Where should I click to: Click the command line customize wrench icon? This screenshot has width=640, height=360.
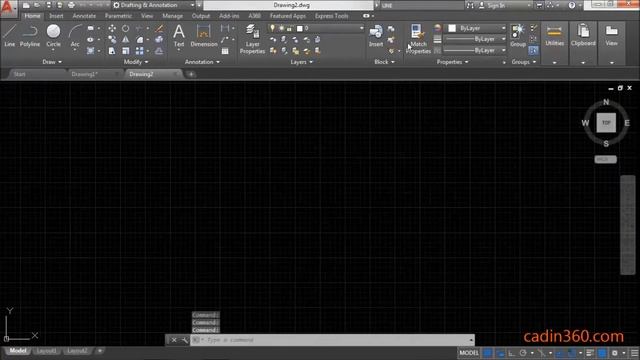184,340
